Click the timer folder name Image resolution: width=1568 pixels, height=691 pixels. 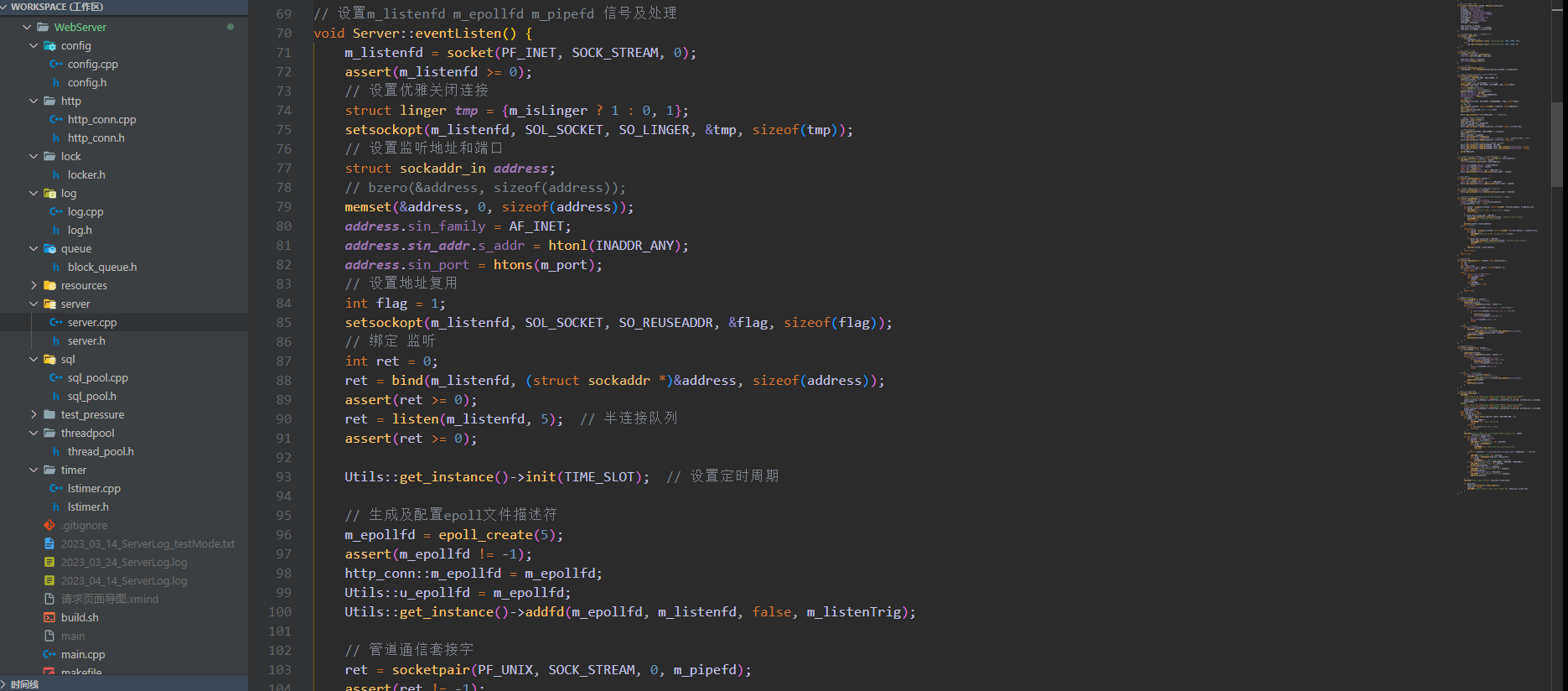pyautogui.click(x=74, y=470)
